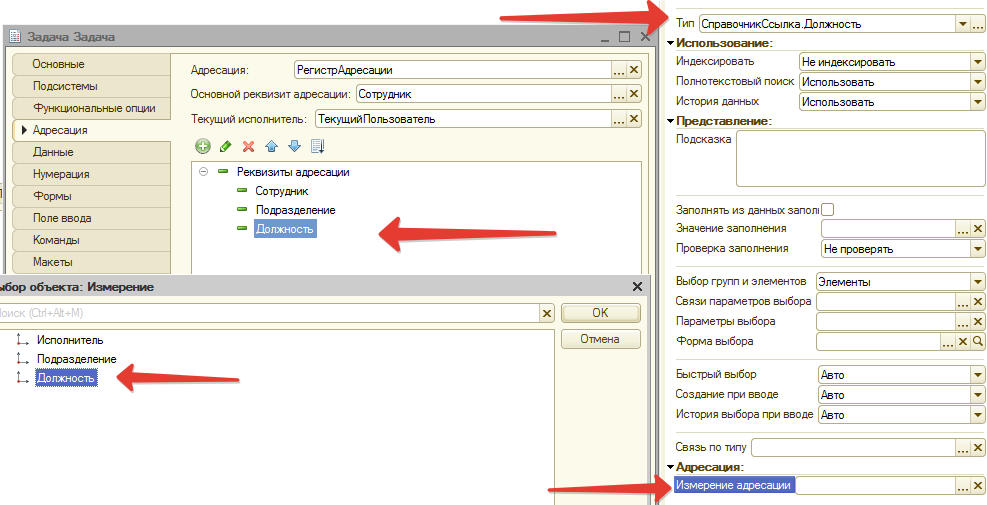Clear the Измерение адресации field
987x505 pixels.
(x=978, y=485)
